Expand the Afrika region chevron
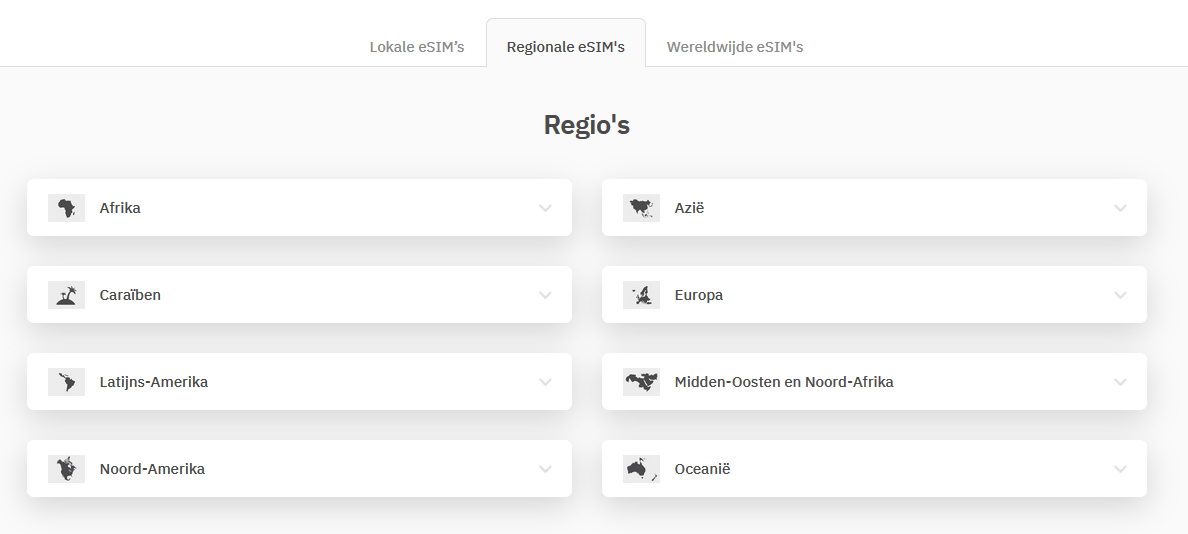The width and height of the screenshot is (1188, 534). (x=545, y=208)
